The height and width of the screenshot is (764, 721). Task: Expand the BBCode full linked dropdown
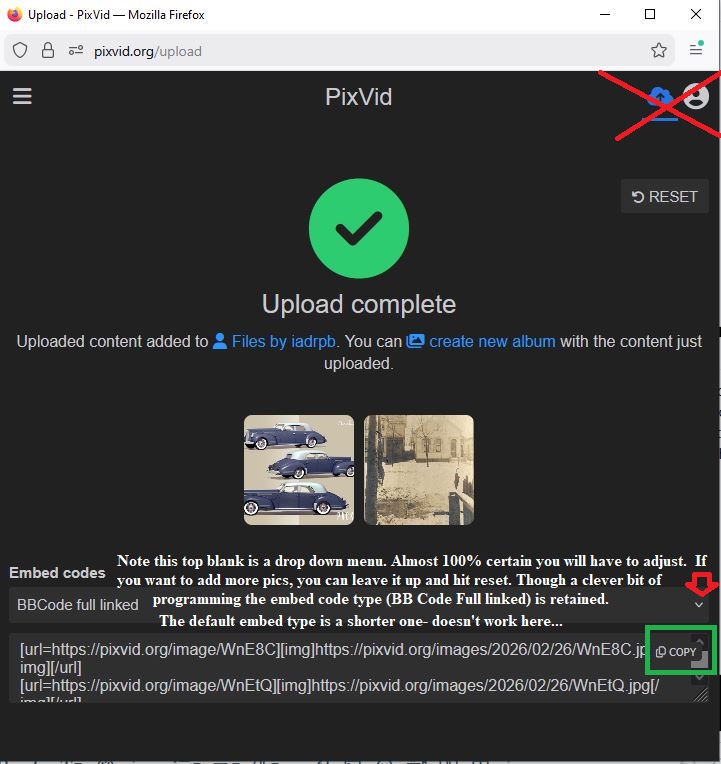[359, 605]
